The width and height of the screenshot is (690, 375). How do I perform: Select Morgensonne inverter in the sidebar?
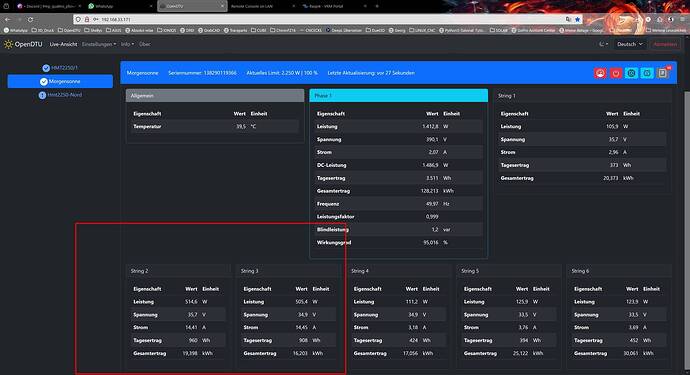60,81
